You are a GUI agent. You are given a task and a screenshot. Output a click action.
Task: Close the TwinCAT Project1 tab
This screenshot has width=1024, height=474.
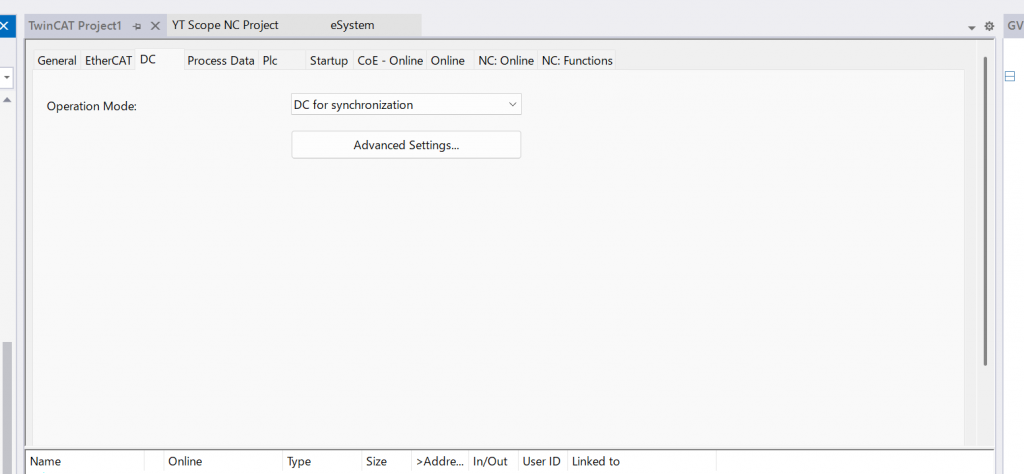(155, 25)
